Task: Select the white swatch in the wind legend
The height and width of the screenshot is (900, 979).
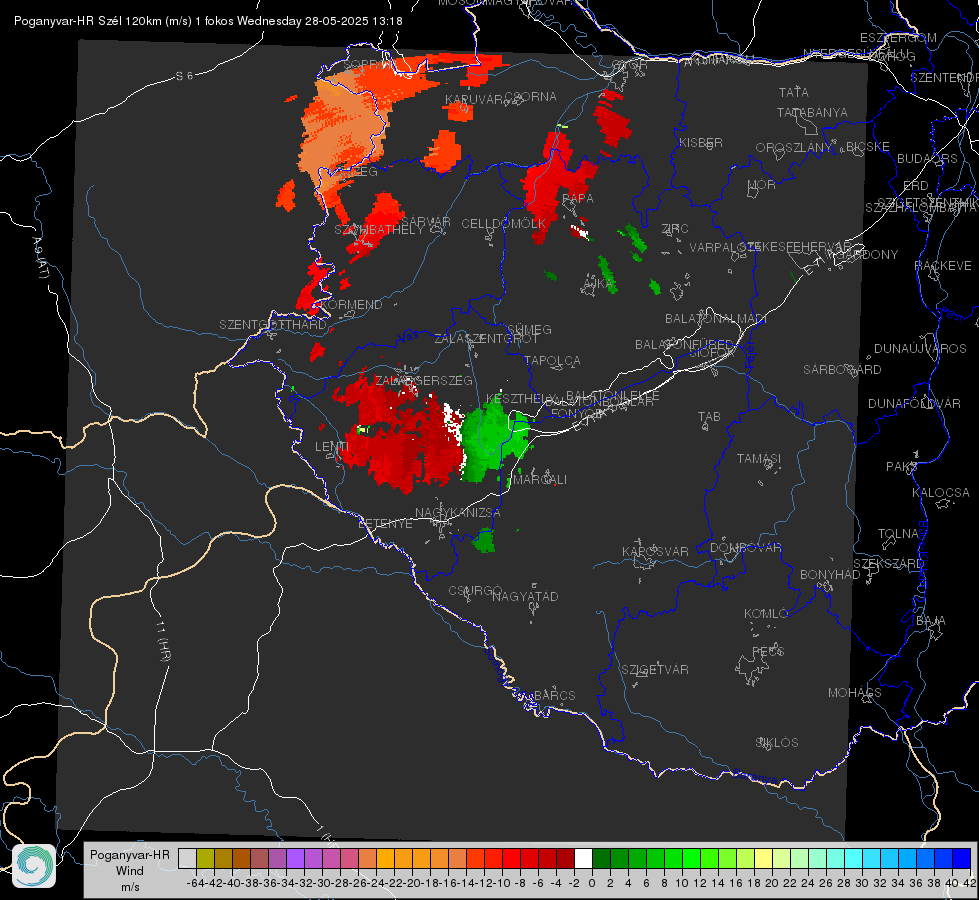Action: 583,858
